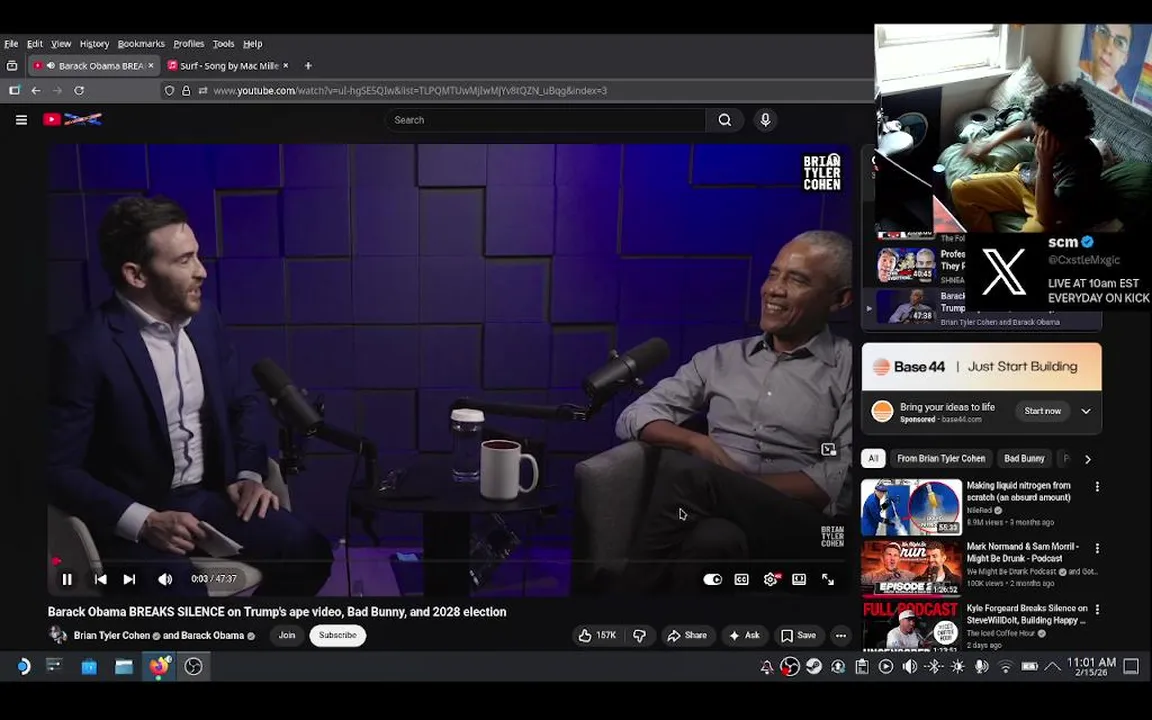This screenshot has width=1152, height=720.
Task: Open the Ask AI button
Action: [744, 636]
